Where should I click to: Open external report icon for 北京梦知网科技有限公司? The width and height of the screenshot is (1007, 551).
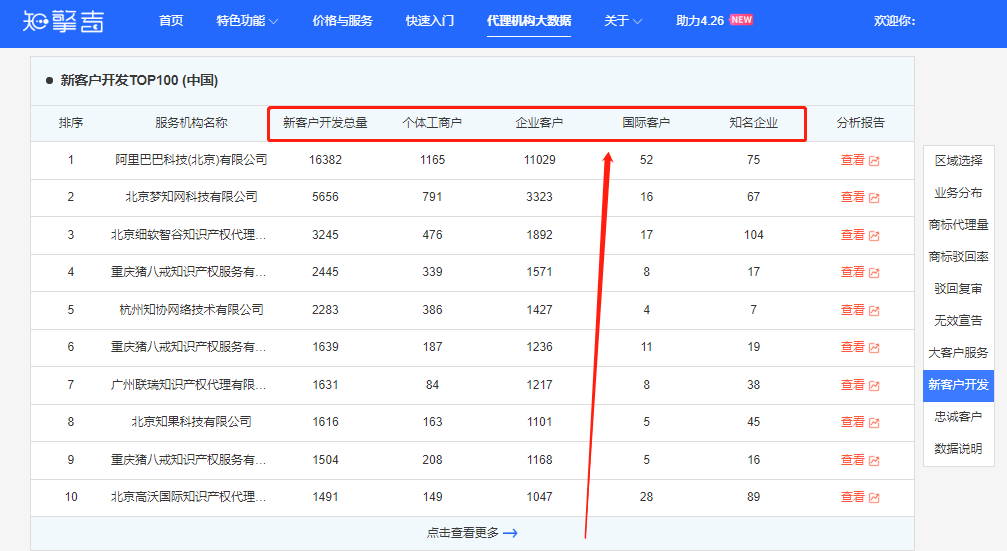pyautogui.click(x=874, y=198)
